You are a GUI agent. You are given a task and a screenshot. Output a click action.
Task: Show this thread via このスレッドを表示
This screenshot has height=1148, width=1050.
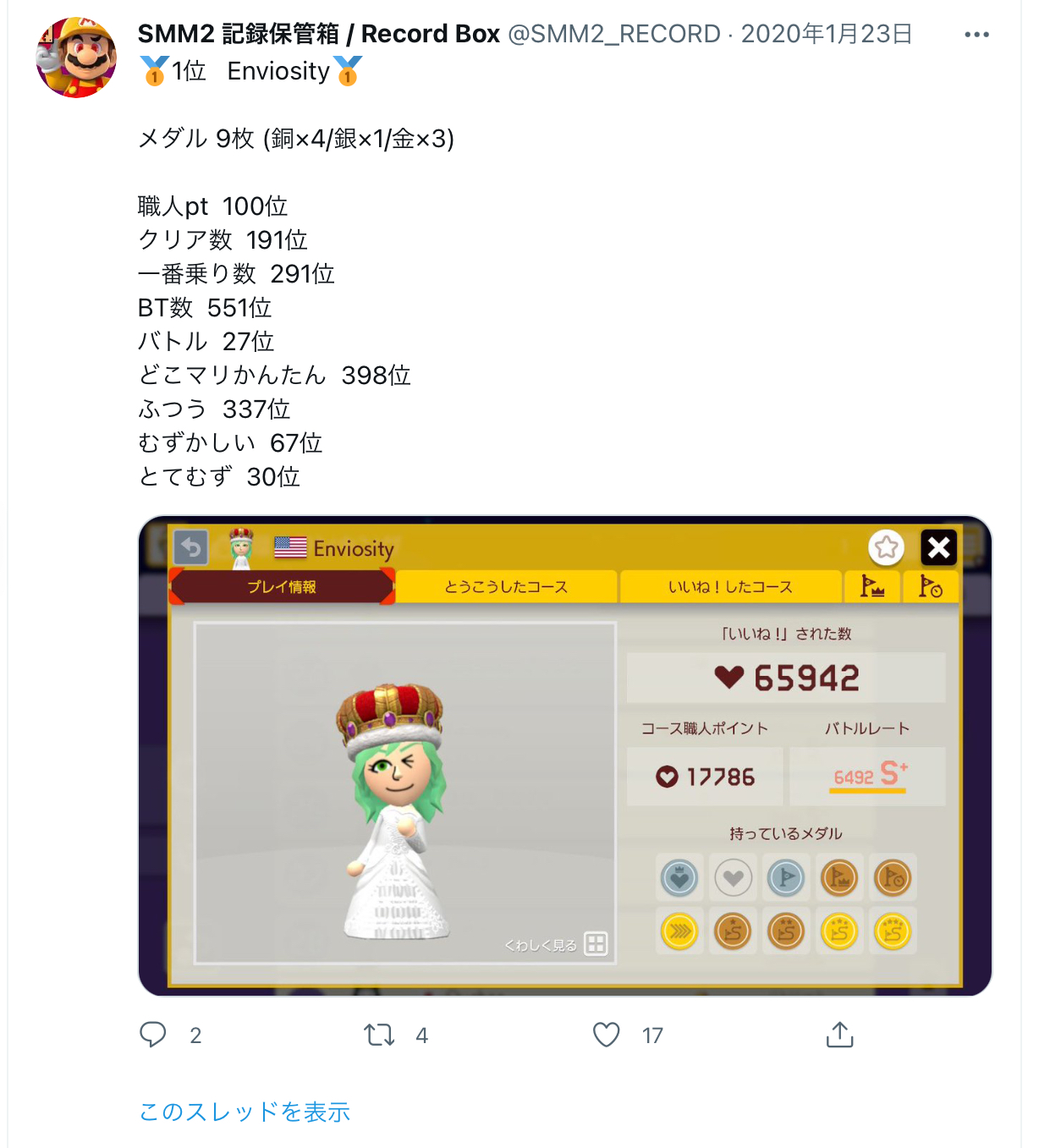[245, 1112]
